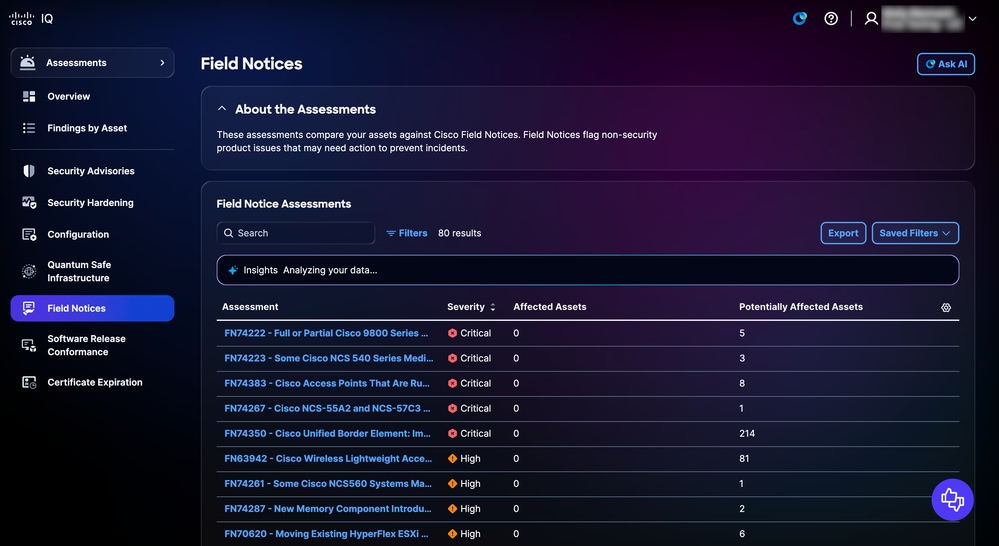999x546 pixels.
Task: Expand the Assessments menu chevron
Action: 162,62
